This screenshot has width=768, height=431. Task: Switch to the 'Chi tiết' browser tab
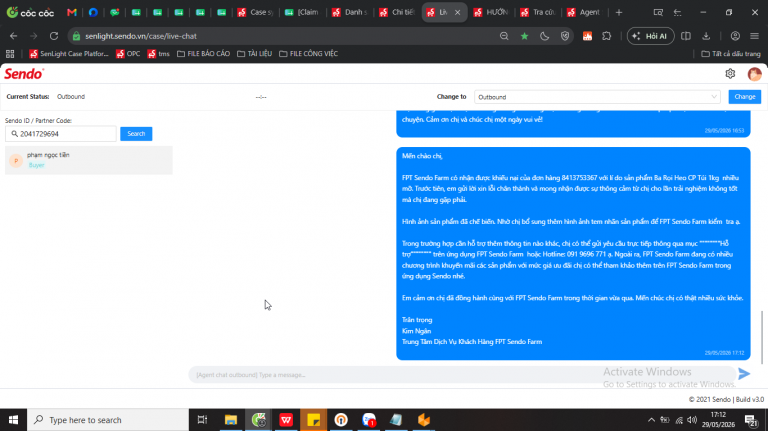(397, 12)
